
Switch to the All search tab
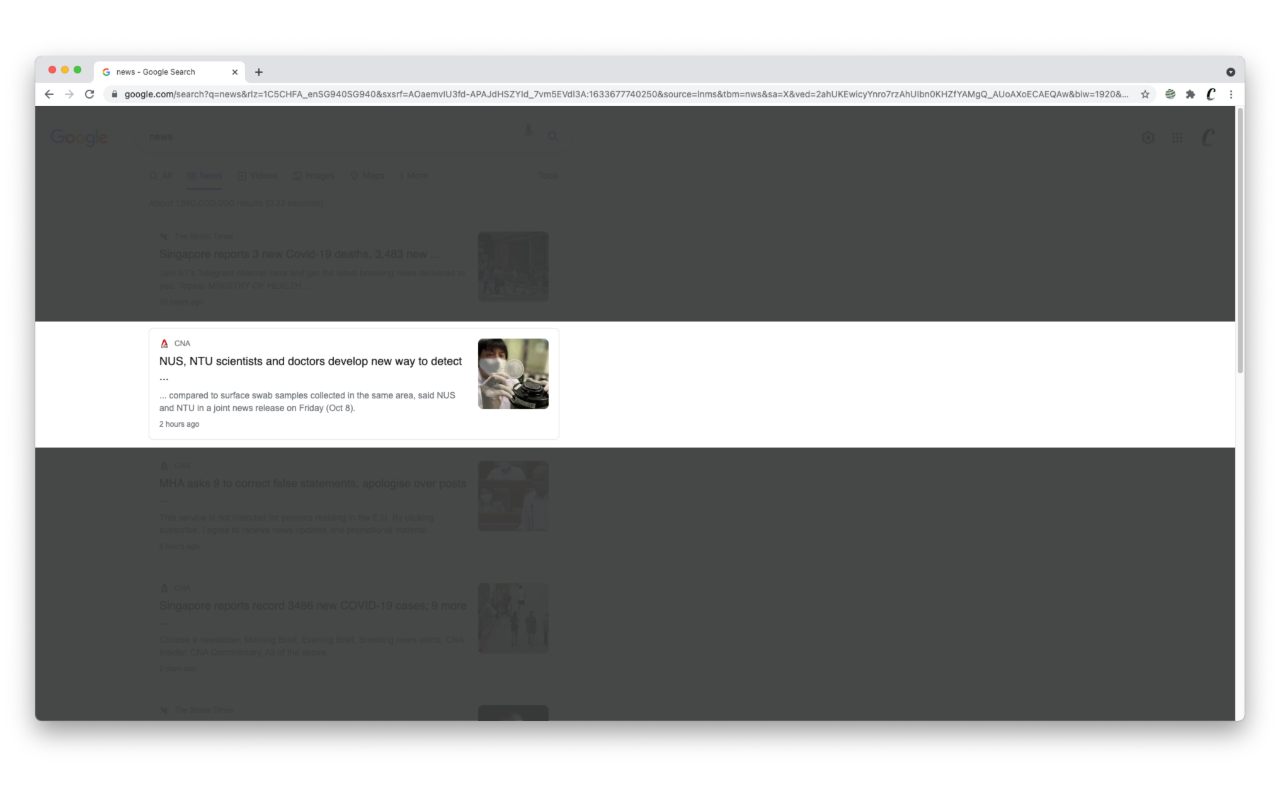161,176
